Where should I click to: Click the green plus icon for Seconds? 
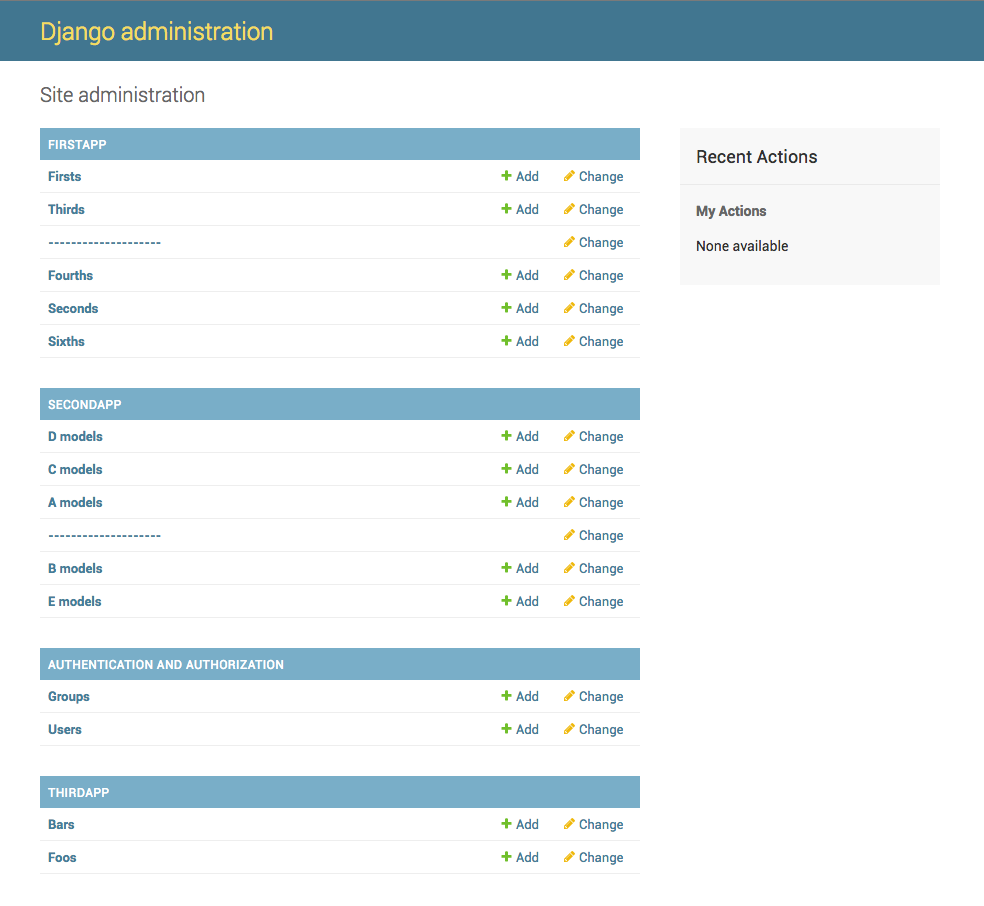[x=506, y=307]
